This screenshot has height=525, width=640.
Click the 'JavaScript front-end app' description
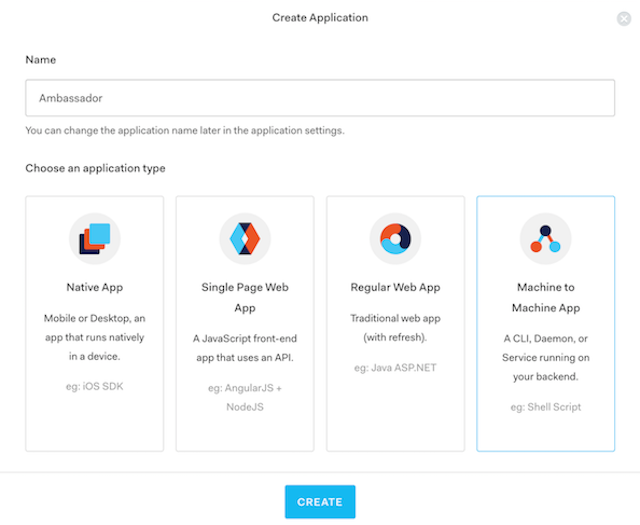point(245,346)
